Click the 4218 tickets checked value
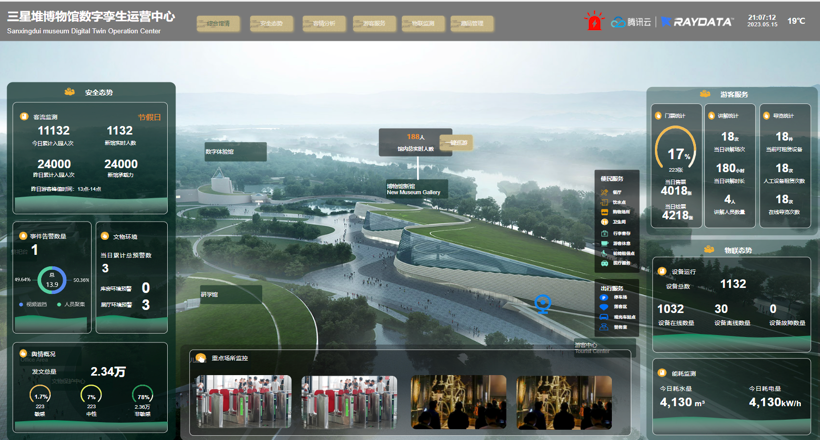 (x=677, y=215)
